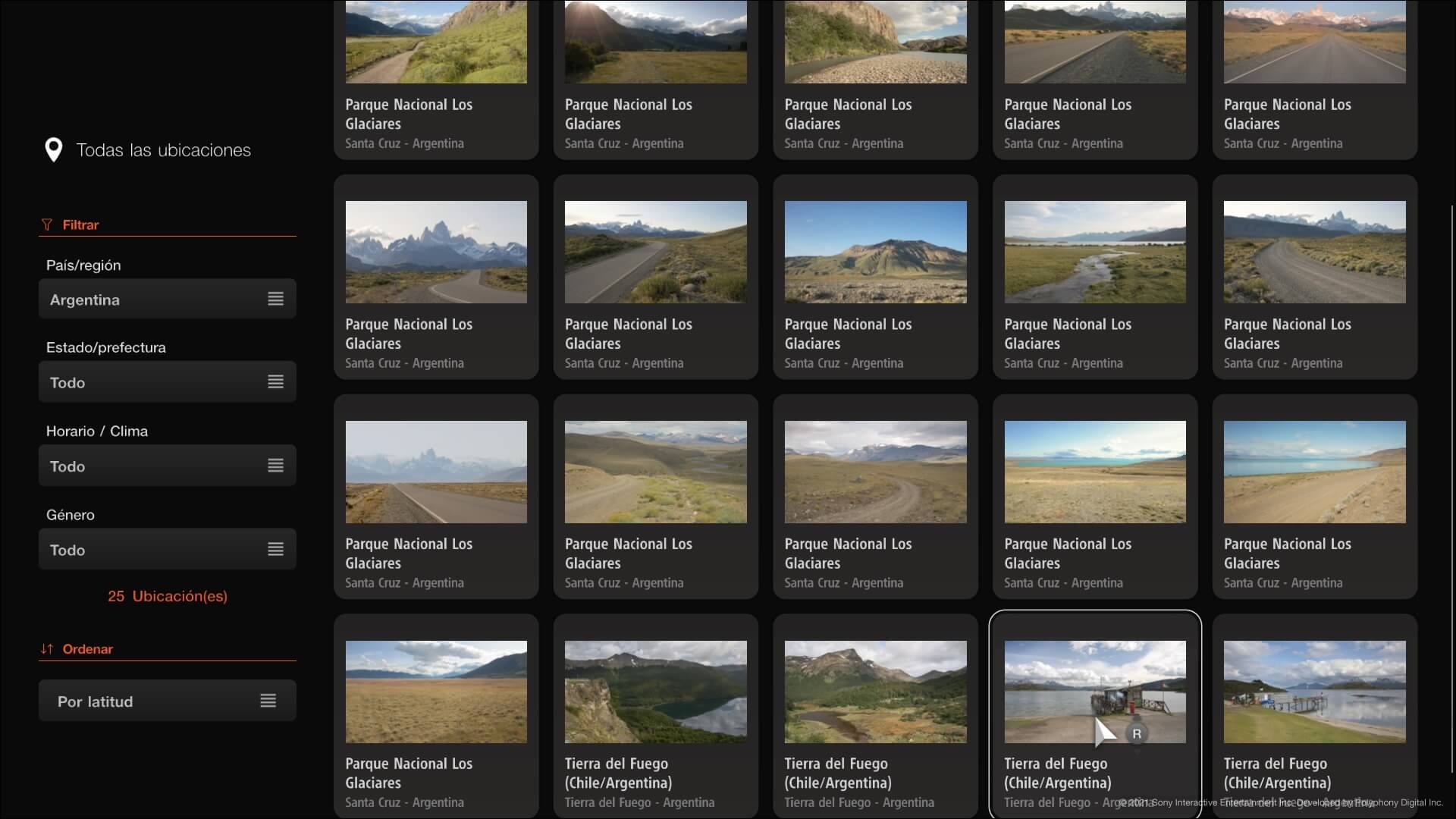1456x819 pixels.
Task: Click the Filtrar section header
Action: pos(80,224)
